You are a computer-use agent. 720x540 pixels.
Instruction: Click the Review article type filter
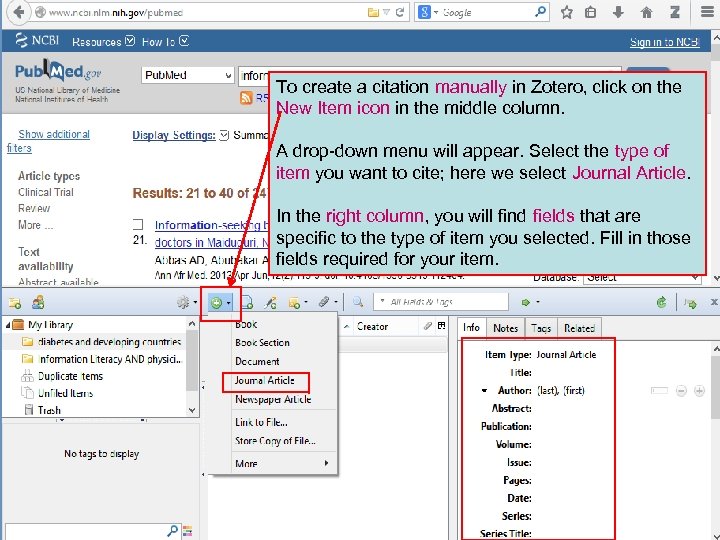click(x=34, y=208)
